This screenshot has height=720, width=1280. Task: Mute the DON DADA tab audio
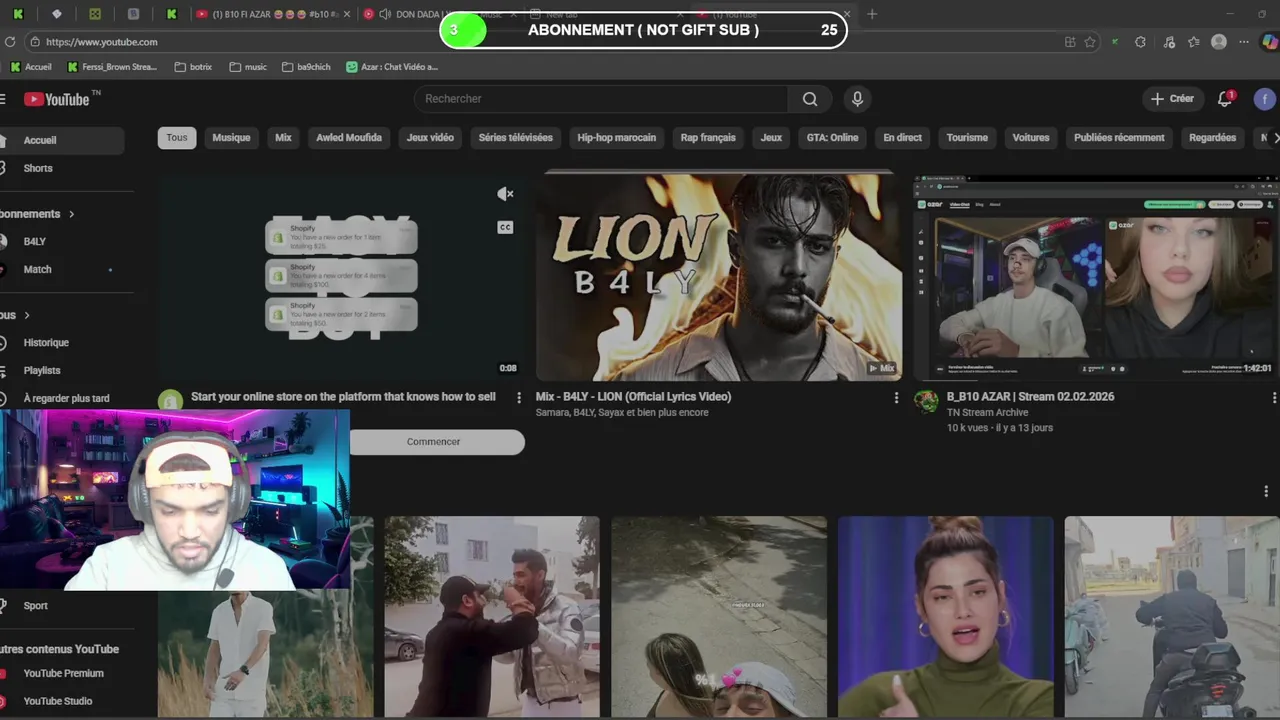[385, 14]
